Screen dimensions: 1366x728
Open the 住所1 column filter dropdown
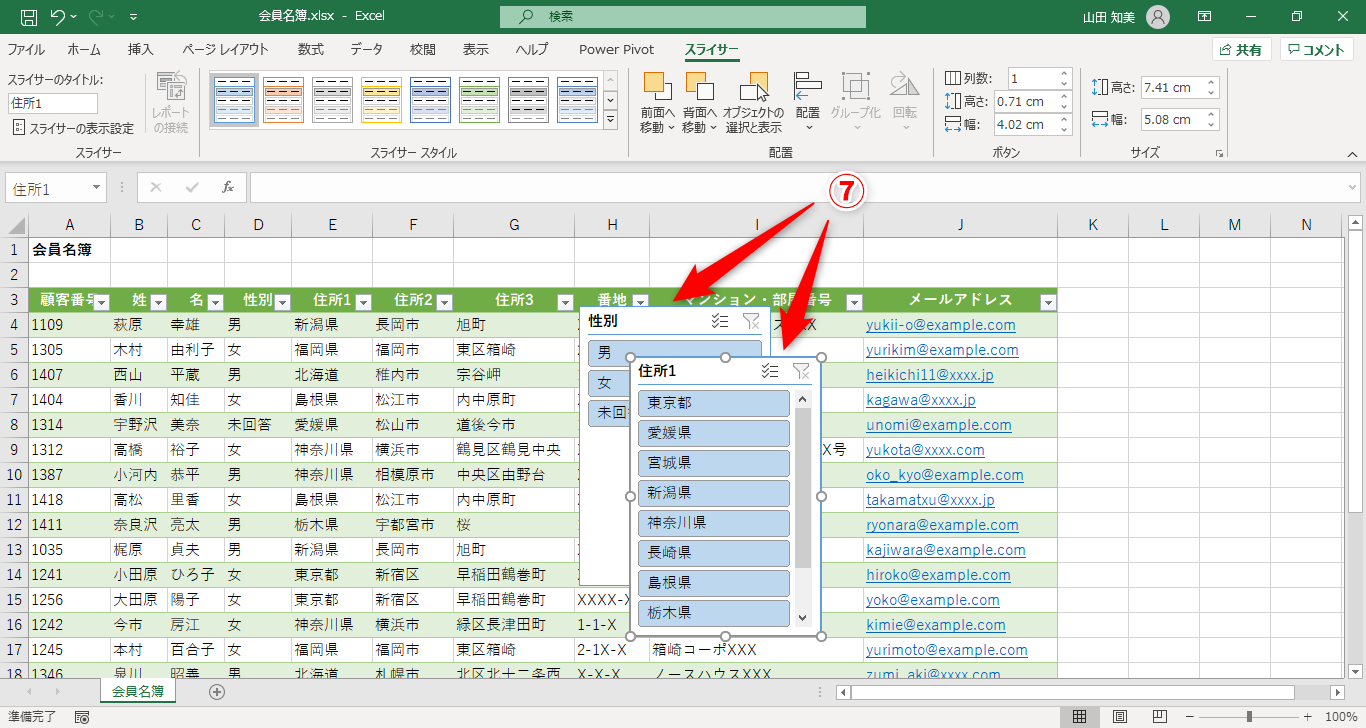click(x=363, y=302)
